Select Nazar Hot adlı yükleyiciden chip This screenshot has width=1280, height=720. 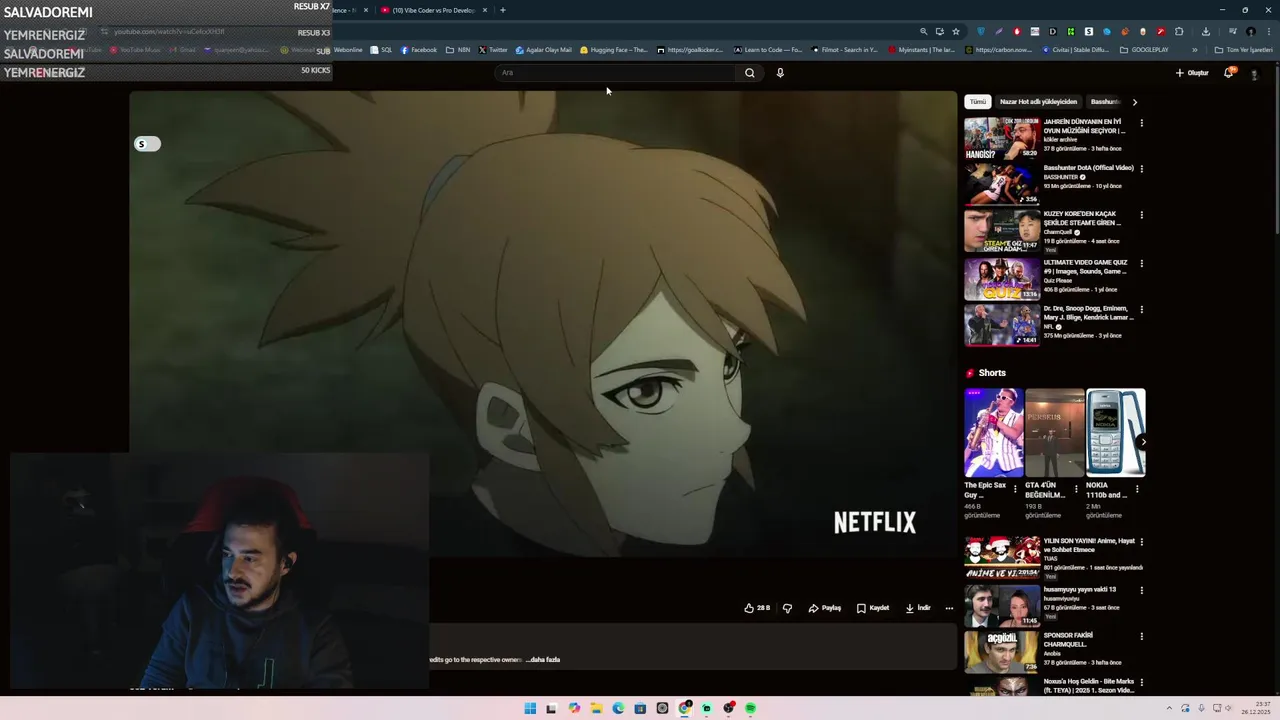click(x=1038, y=102)
